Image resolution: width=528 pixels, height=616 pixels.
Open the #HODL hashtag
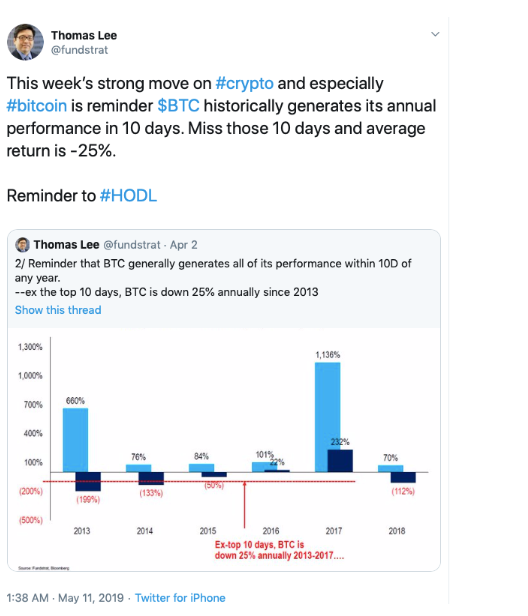click(128, 196)
